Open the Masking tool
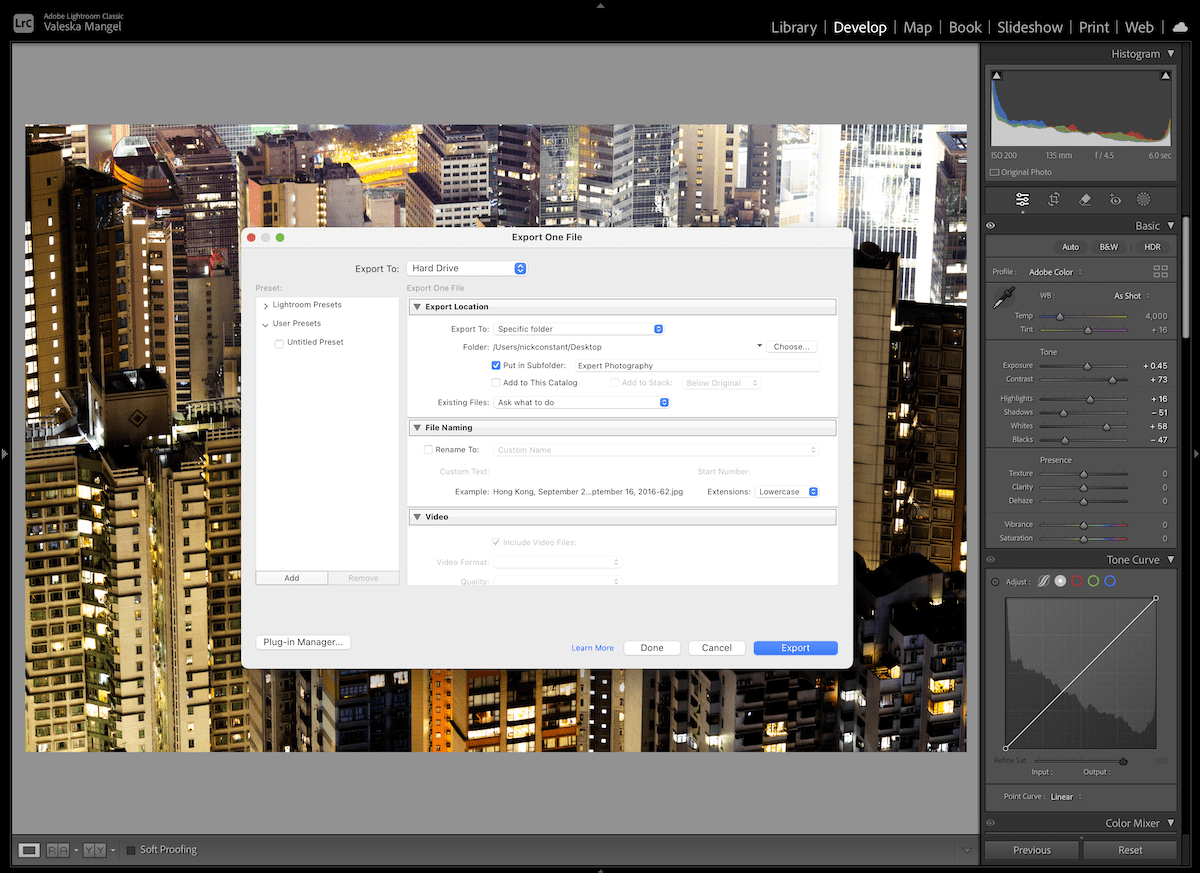 (x=1144, y=200)
